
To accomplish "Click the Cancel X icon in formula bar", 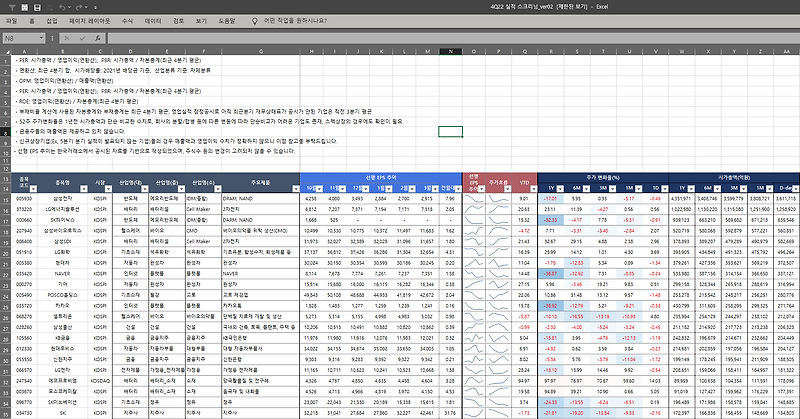I will 67,38.
